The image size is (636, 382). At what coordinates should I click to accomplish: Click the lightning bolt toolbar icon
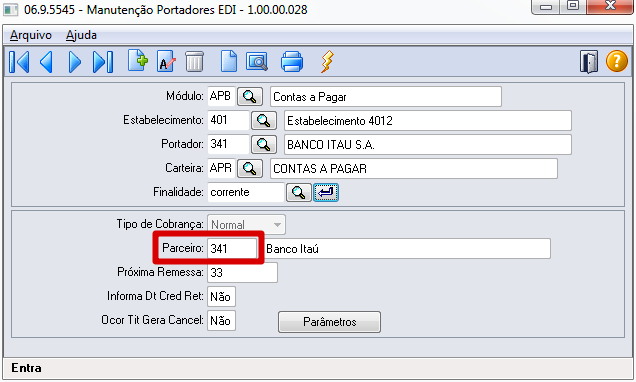(x=327, y=62)
